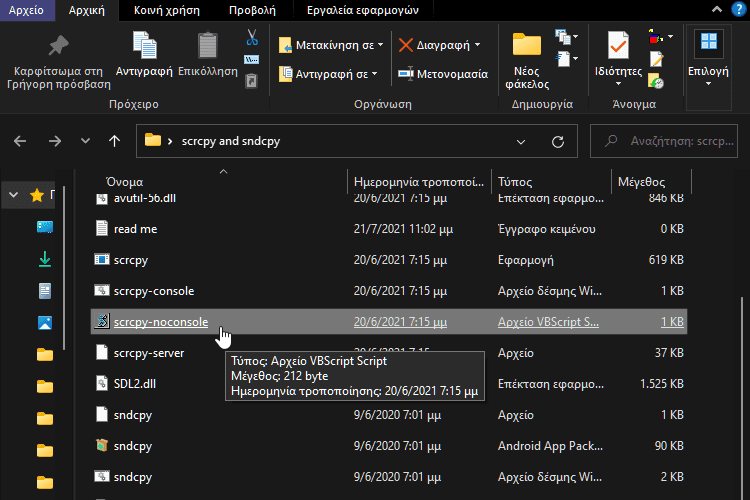Open Help with the question mark icon
The width and height of the screenshot is (750, 500).
click(x=739, y=10)
